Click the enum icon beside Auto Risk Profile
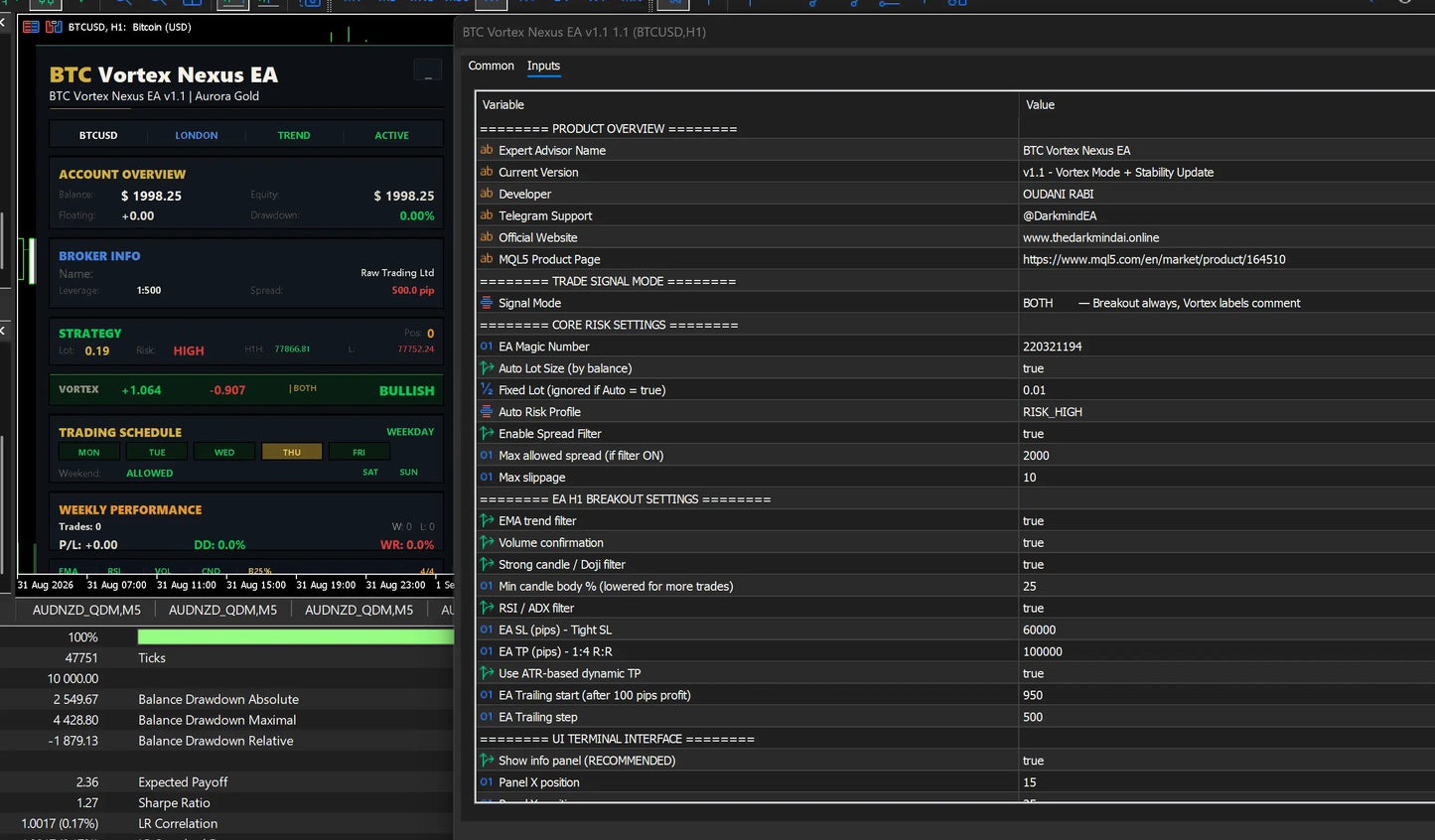Screen dimensions: 1435x840 [487, 412]
